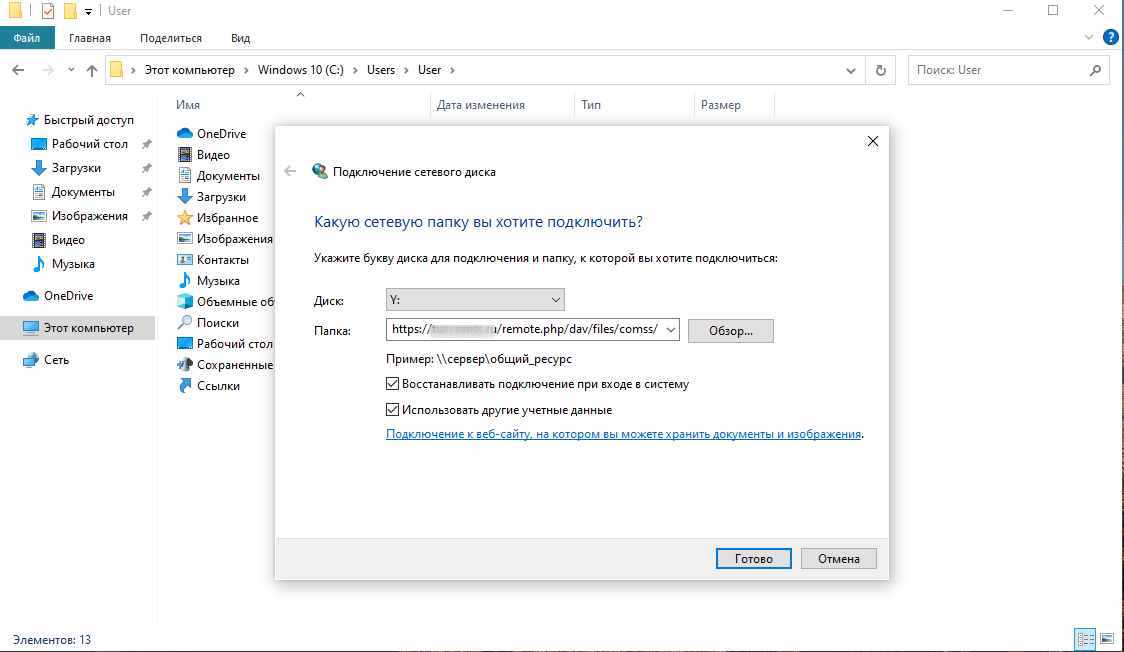Refresh the current folder view
Image resolution: width=1124 pixels, height=652 pixels.
(881, 70)
